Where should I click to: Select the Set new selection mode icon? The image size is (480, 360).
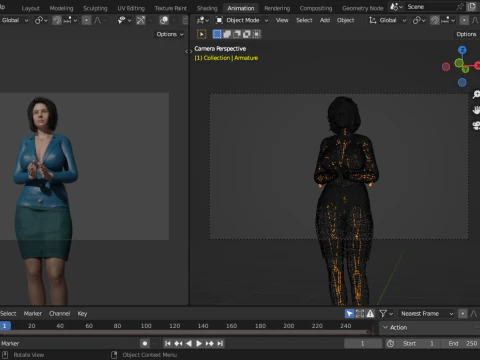[217, 34]
